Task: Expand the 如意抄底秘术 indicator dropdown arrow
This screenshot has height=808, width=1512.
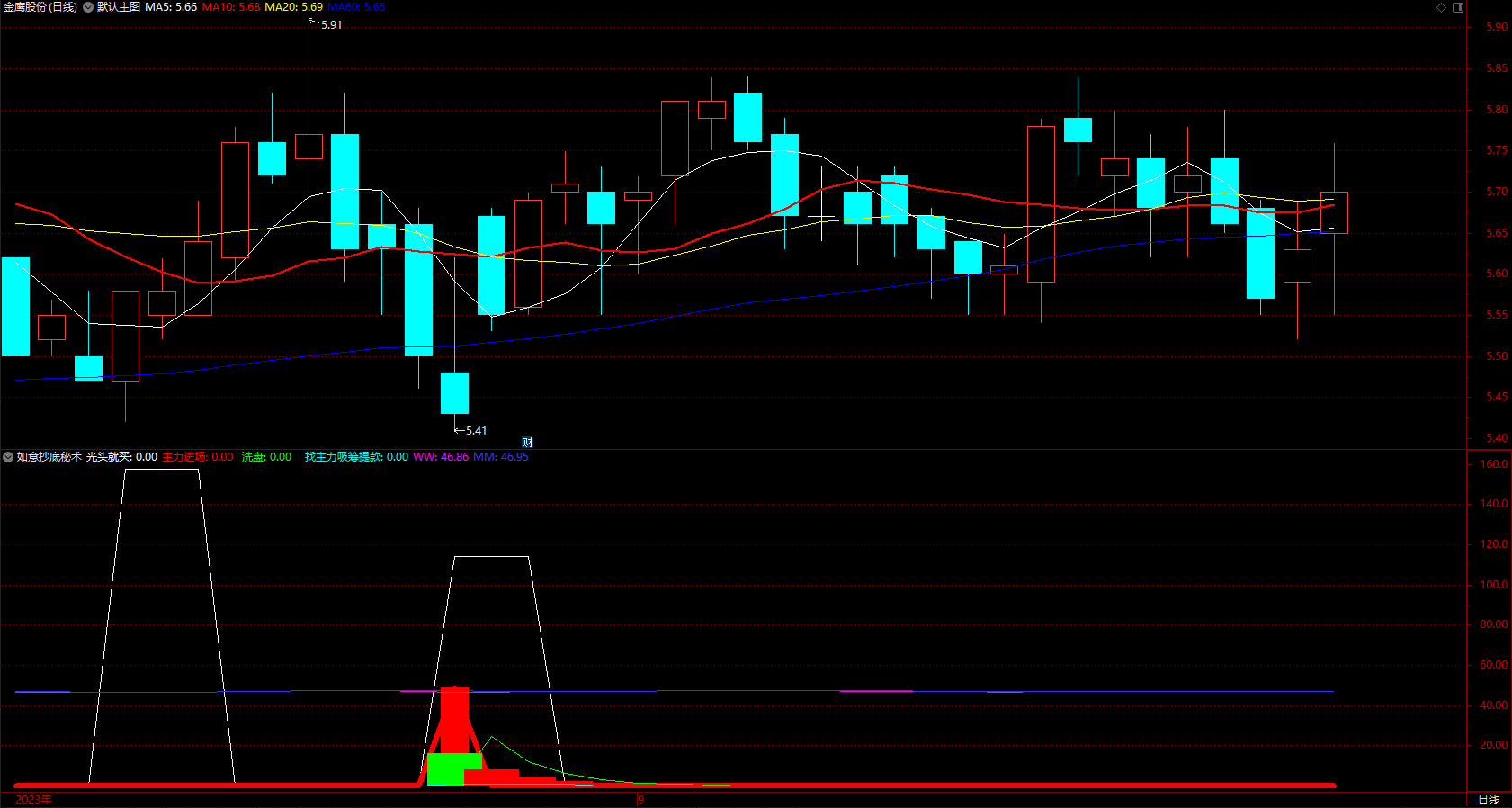Action: [8, 457]
